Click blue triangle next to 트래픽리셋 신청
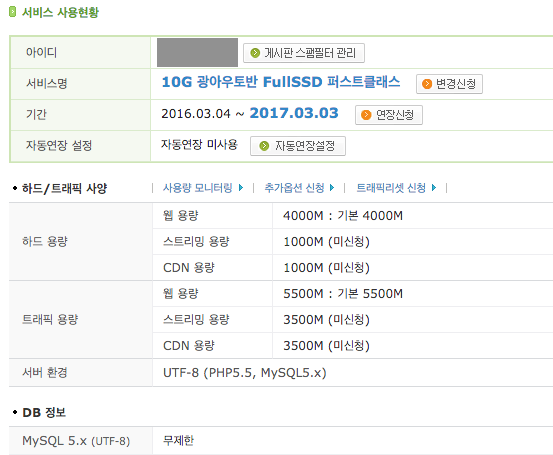The image size is (553, 455). 434,188
